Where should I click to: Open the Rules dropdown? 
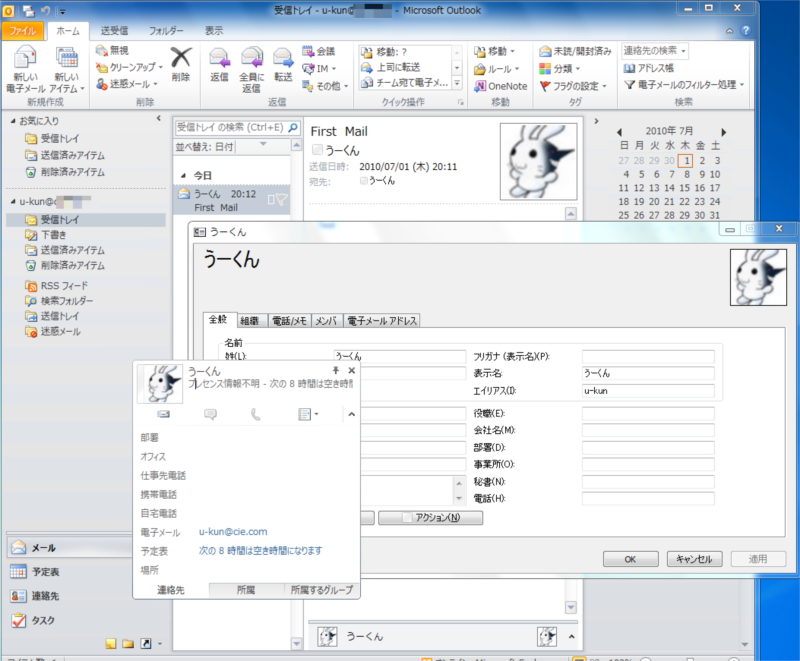click(x=496, y=69)
